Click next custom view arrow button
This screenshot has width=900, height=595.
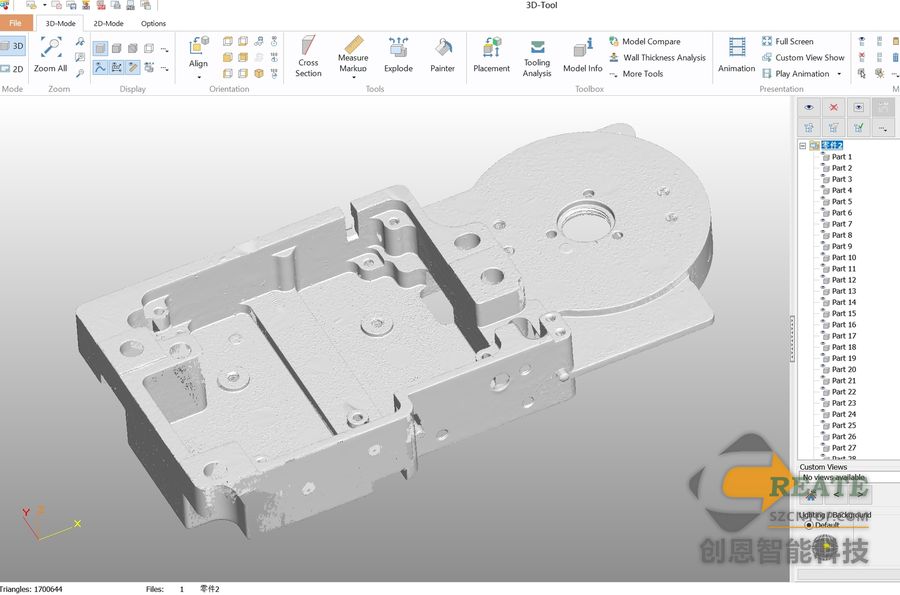coord(862,493)
